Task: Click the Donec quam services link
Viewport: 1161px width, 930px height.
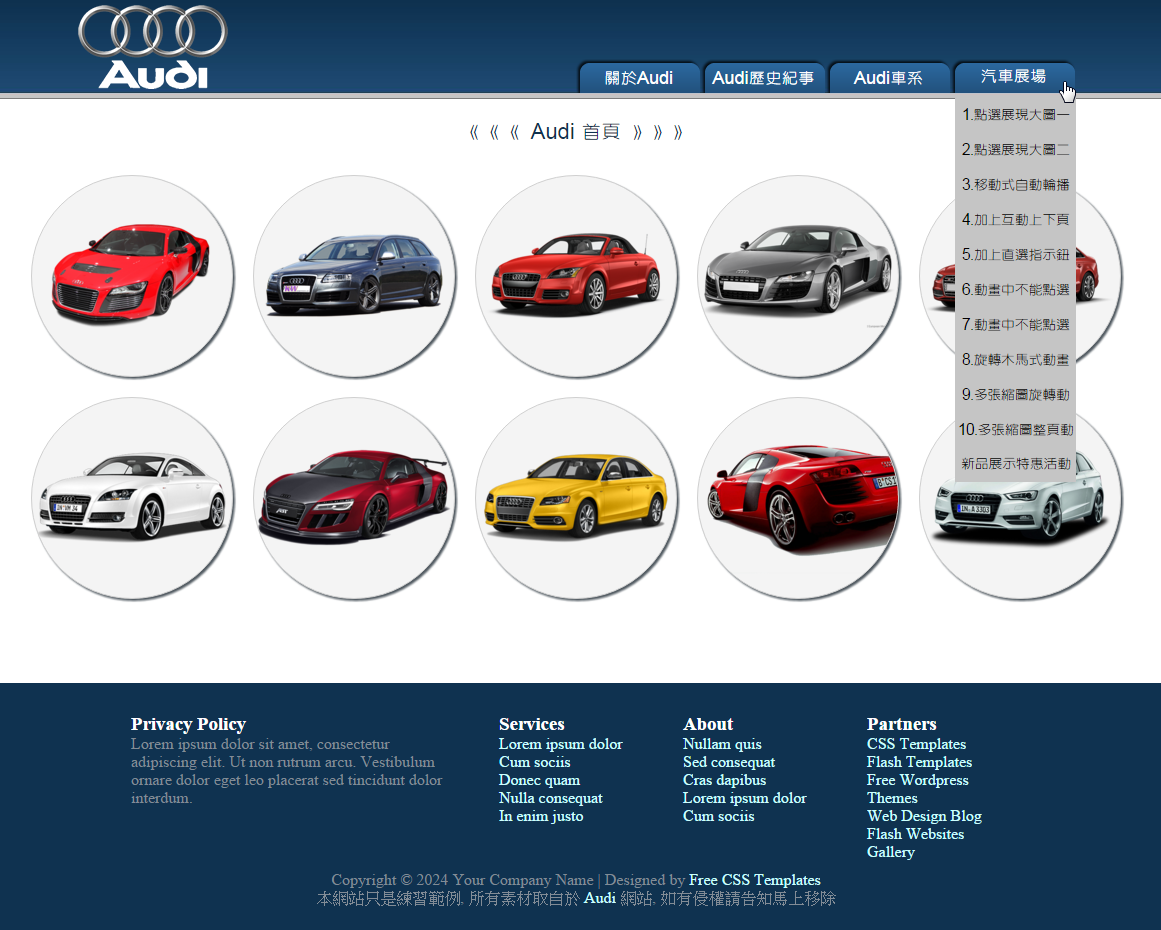Action: click(x=539, y=780)
